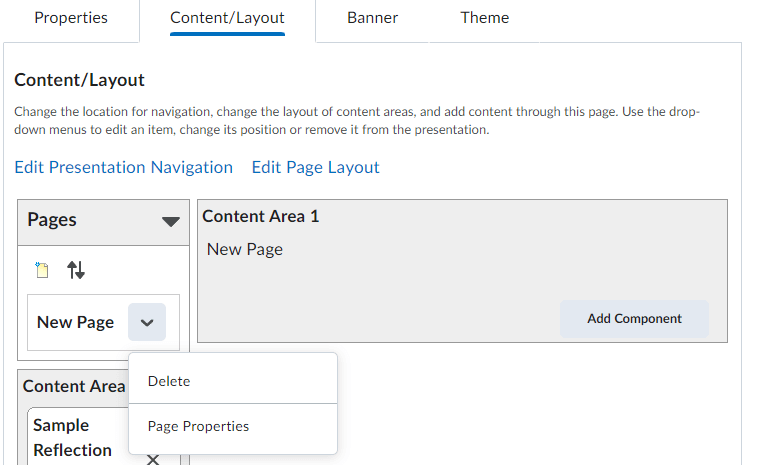The image size is (760, 465).
Task: Expand the Pages panel dropdown arrow
Action: (170, 221)
